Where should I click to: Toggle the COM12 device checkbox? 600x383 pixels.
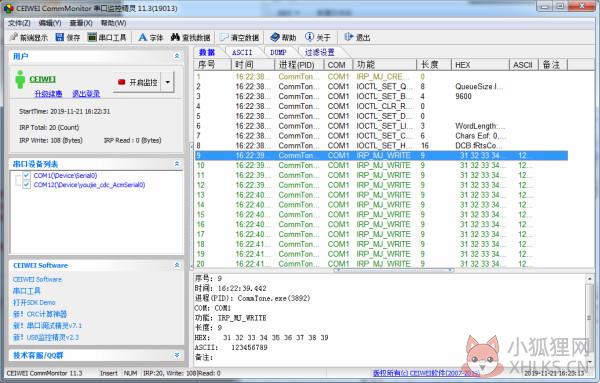click(26, 185)
